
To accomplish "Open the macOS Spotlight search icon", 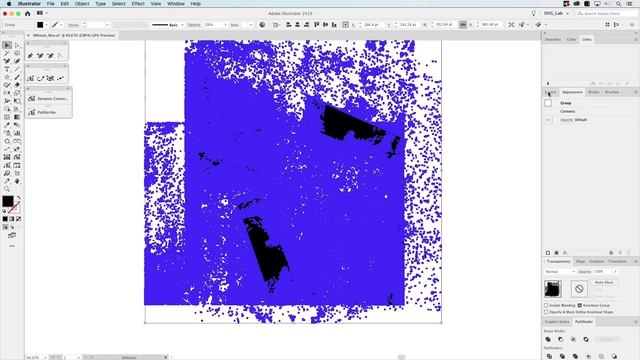I will [x=618, y=4].
